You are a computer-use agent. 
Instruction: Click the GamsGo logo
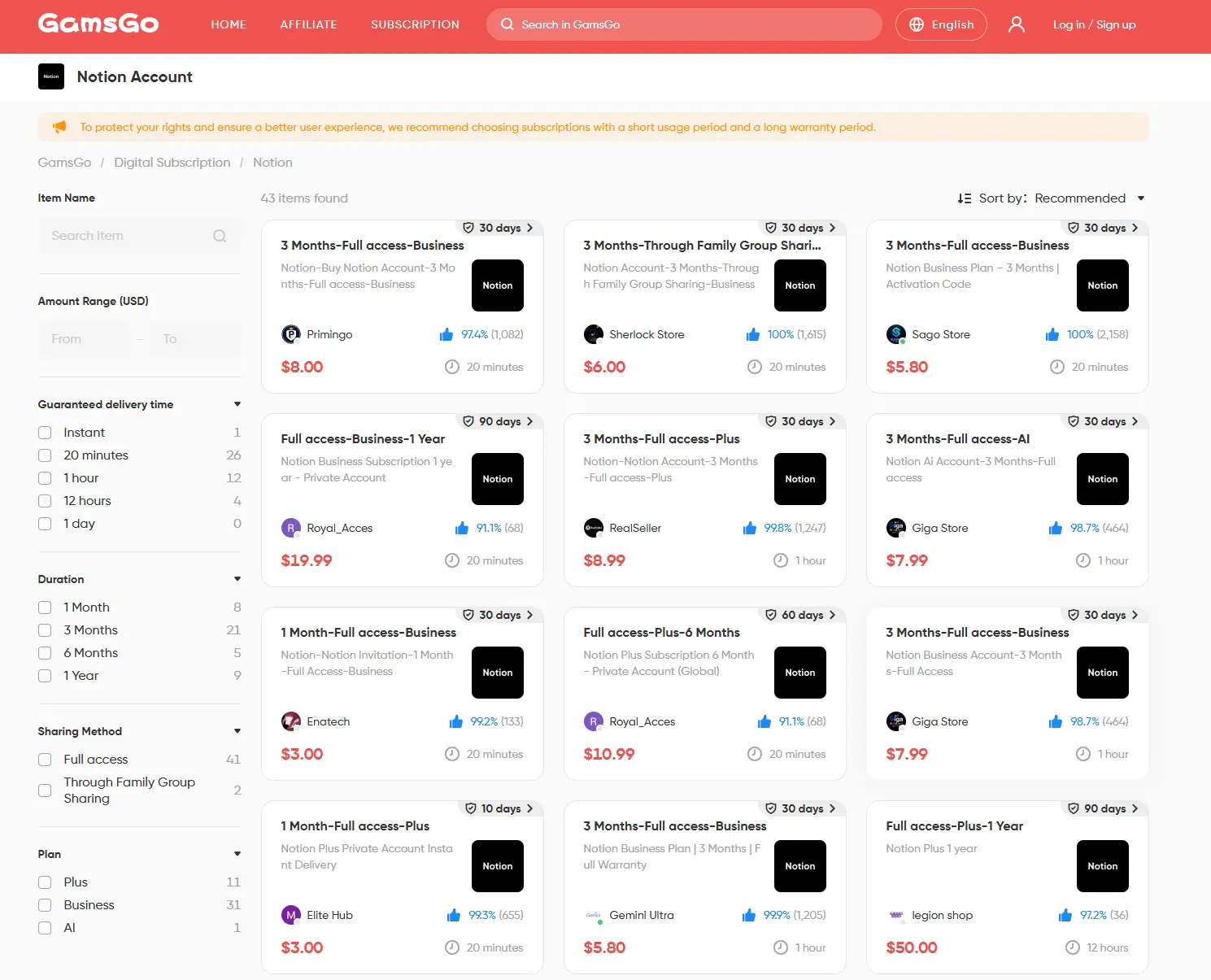[98, 24]
